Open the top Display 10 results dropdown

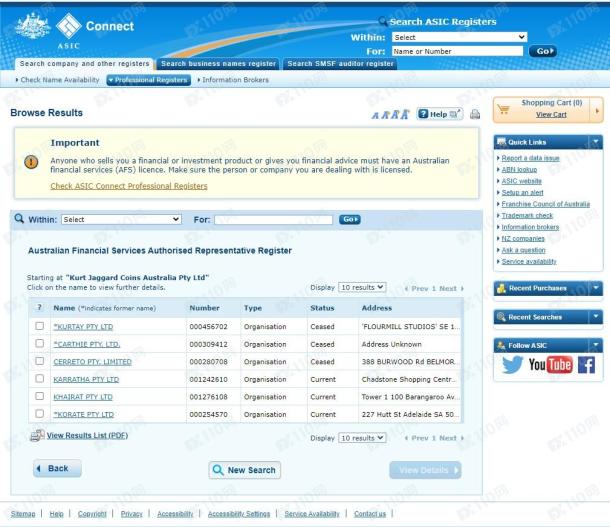(362, 287)
